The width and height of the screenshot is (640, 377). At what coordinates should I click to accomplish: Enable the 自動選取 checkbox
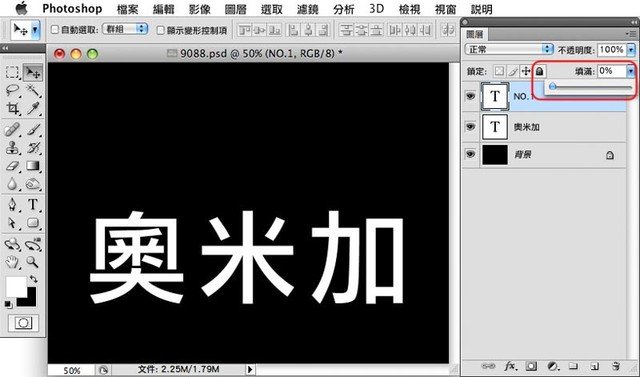click(x=55, y=29)
